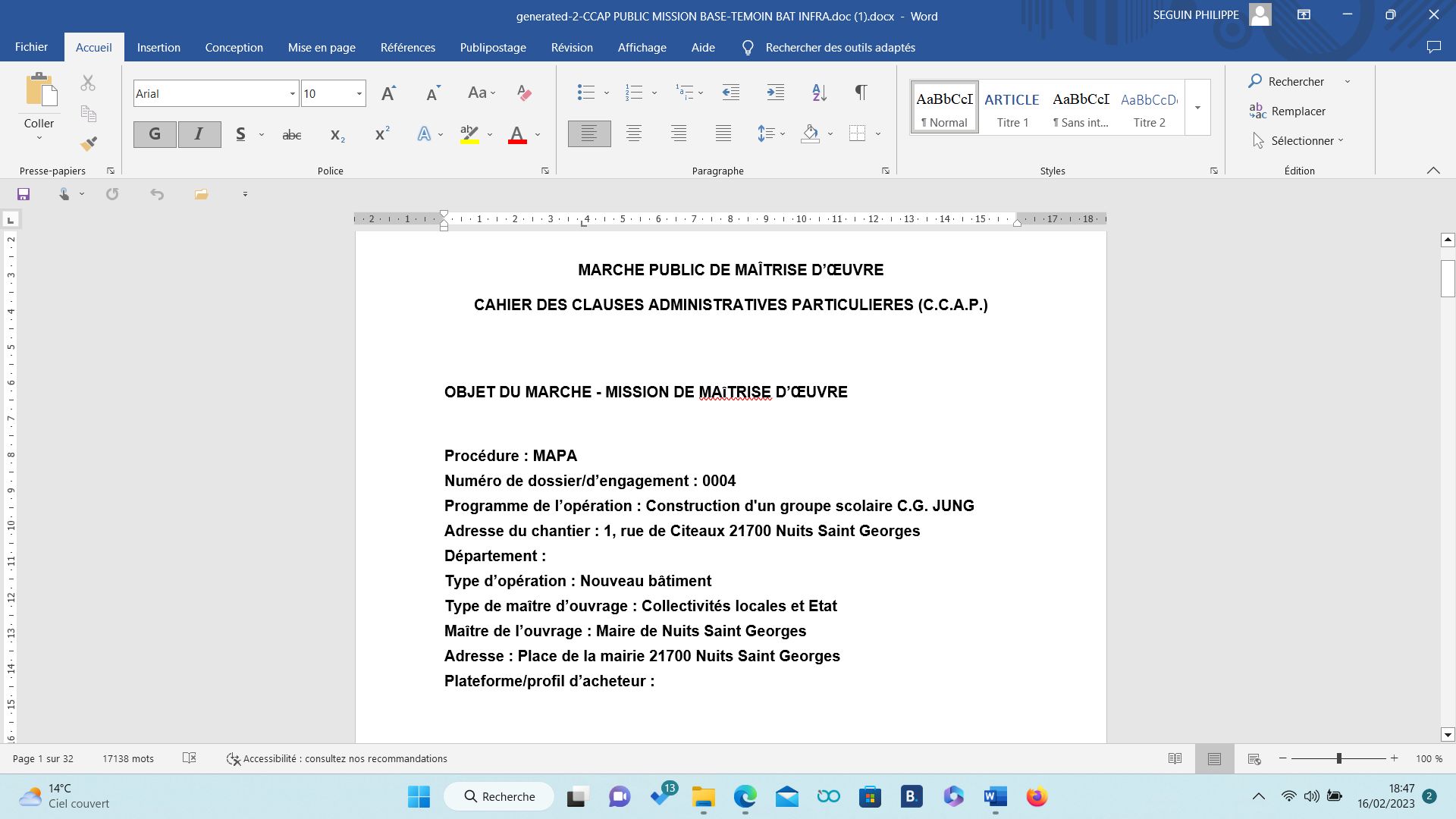Click the accessibility checker status icon
The width and height of the screenshot is (1456, 819).
(234, 758)
